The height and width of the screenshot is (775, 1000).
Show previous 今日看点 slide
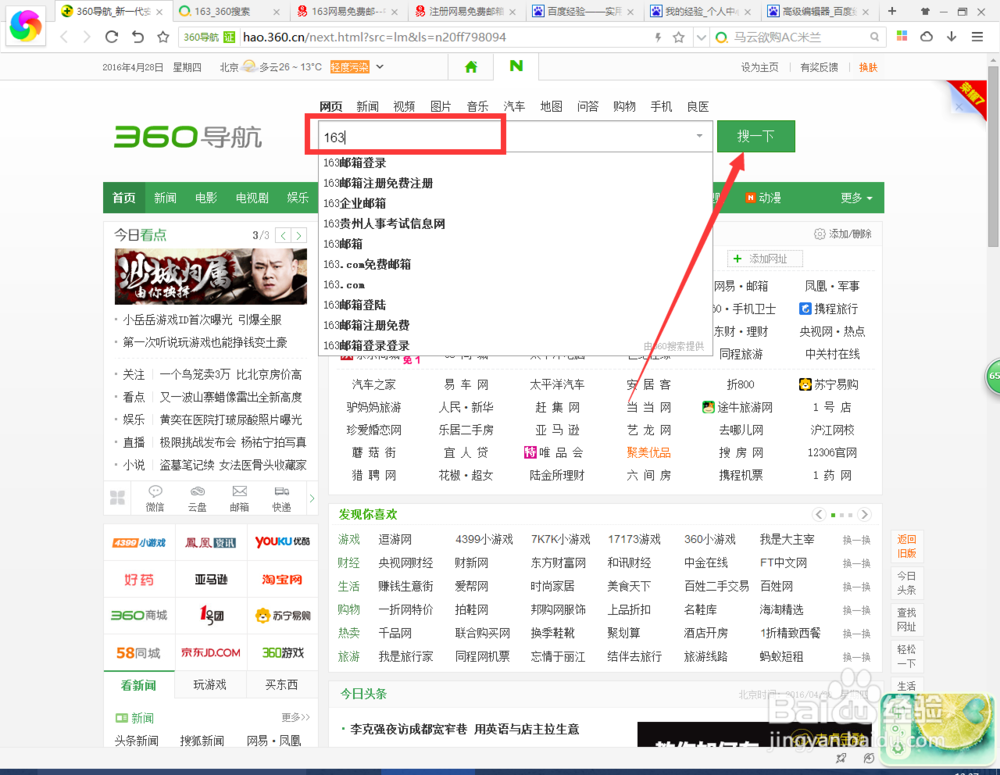(283, 235)
